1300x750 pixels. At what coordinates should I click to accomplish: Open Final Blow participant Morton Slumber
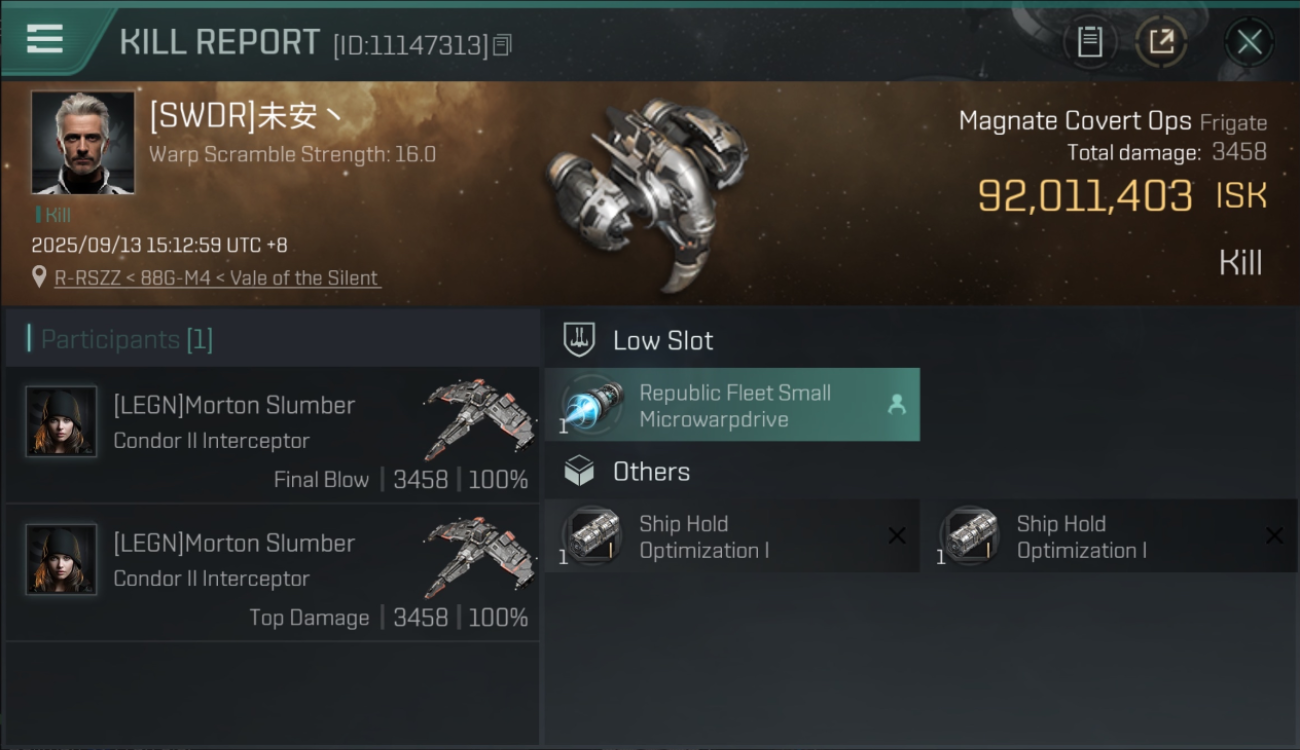[234, 405]
